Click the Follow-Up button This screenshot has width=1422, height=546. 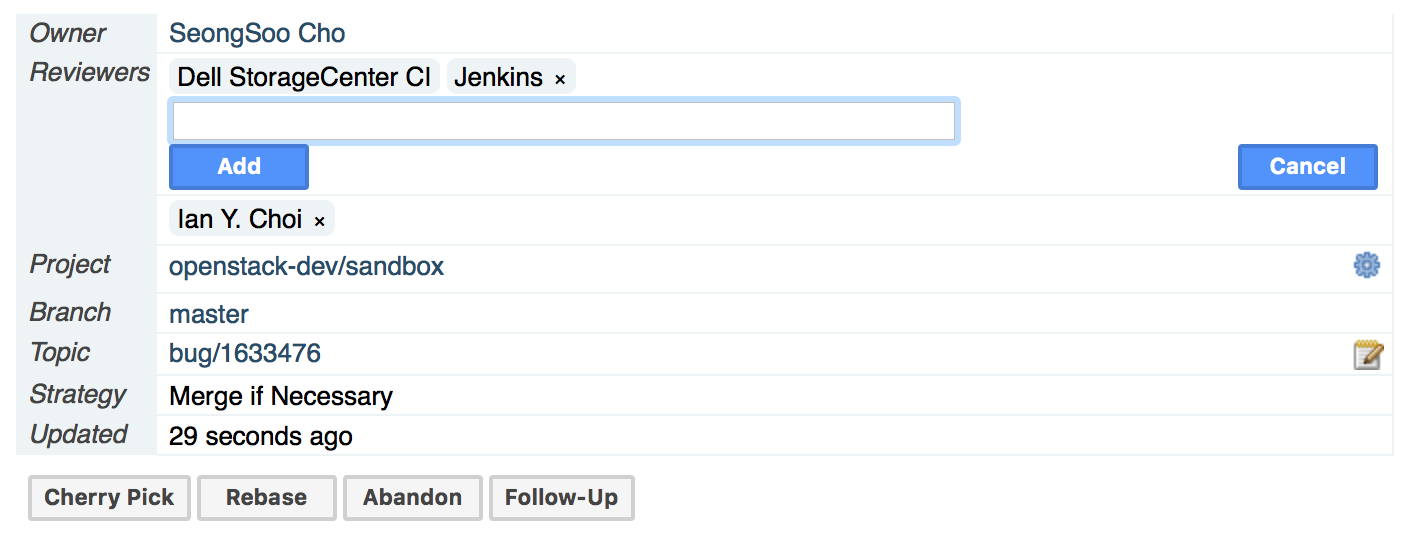point(561,498)
